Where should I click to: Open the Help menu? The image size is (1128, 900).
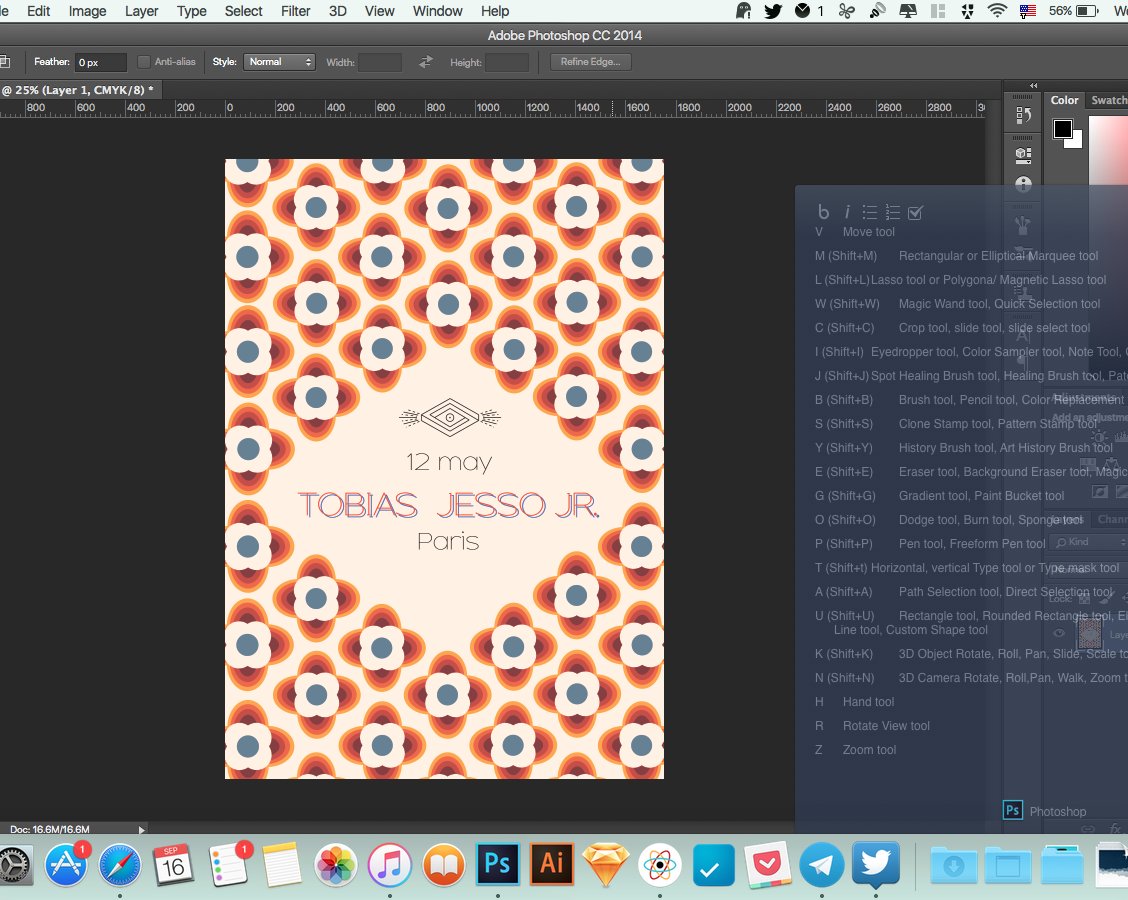point(494,11)
